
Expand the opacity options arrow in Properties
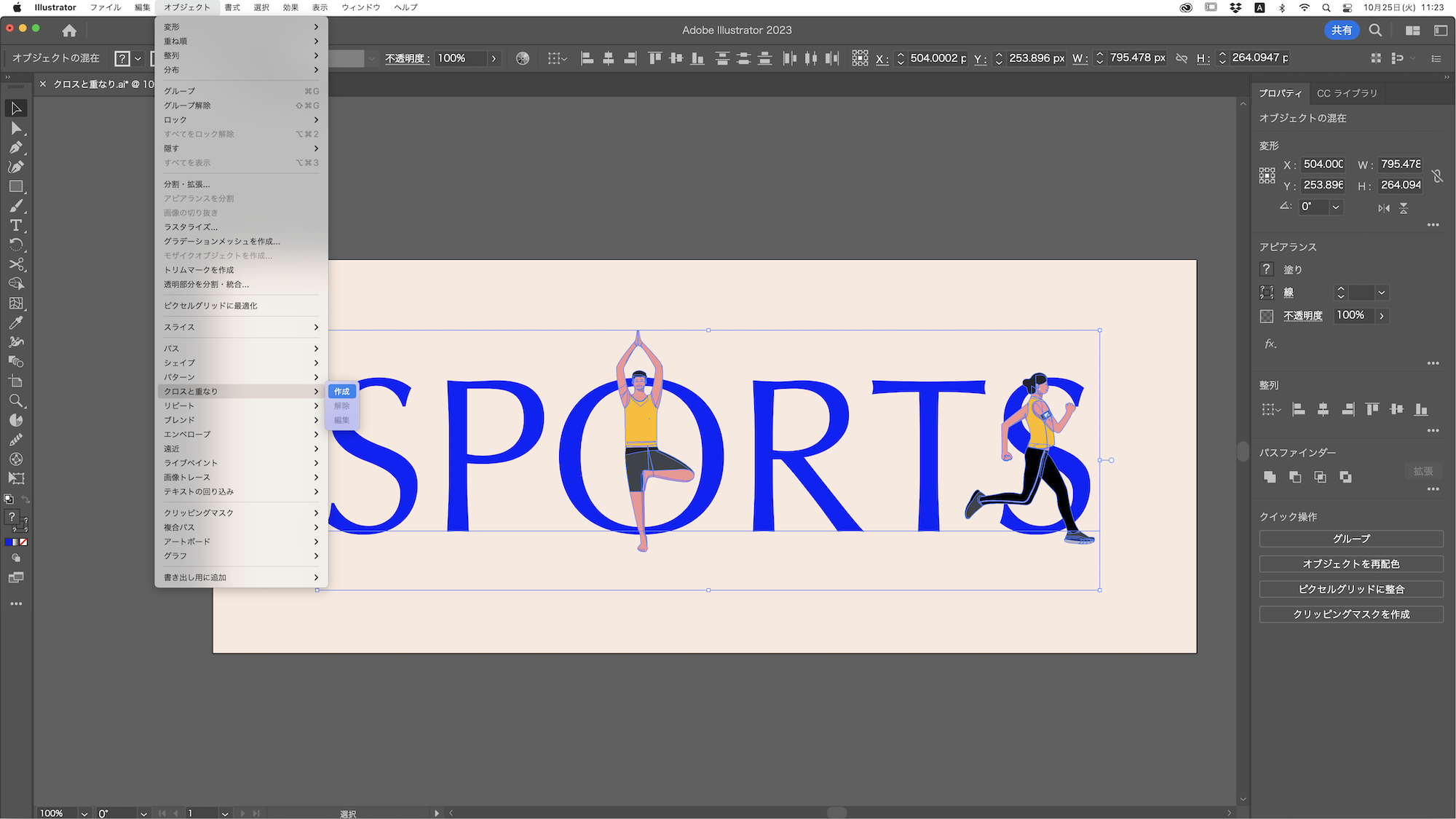pyautogui.click(x=1382, y=316)
